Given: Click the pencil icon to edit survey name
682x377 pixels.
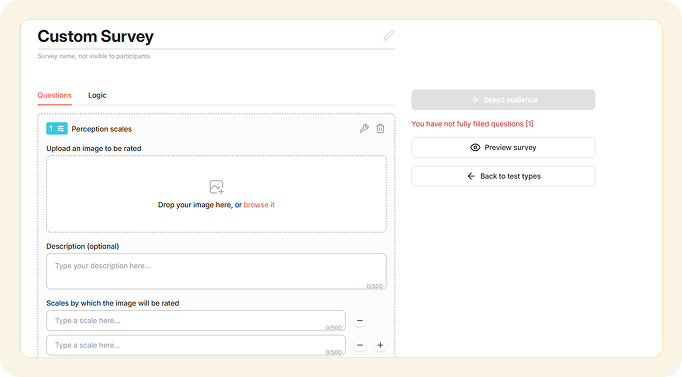Looking at the screenshot, I should pyautogui.click(x=389, y=35).
